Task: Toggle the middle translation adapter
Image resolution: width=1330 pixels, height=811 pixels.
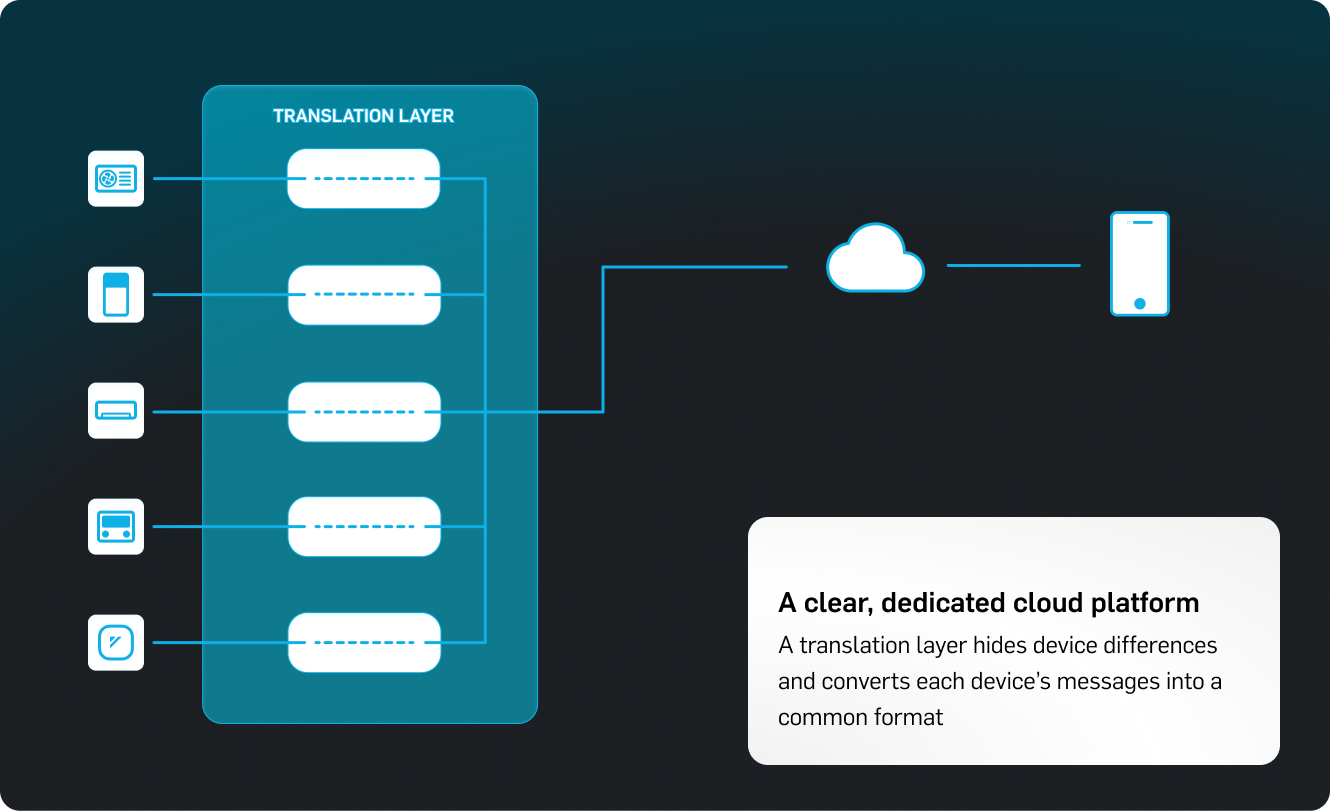Action: pos(363,410)
